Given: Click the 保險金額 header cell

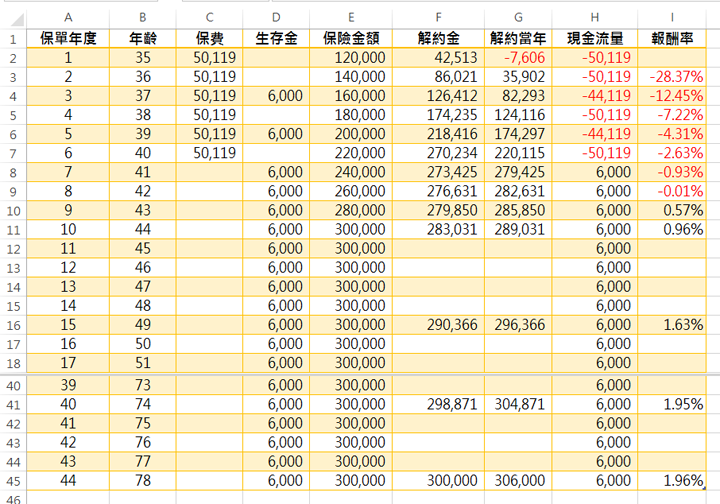Looking at the screenshot, I should pyautogui.click(x=352, y=38).
